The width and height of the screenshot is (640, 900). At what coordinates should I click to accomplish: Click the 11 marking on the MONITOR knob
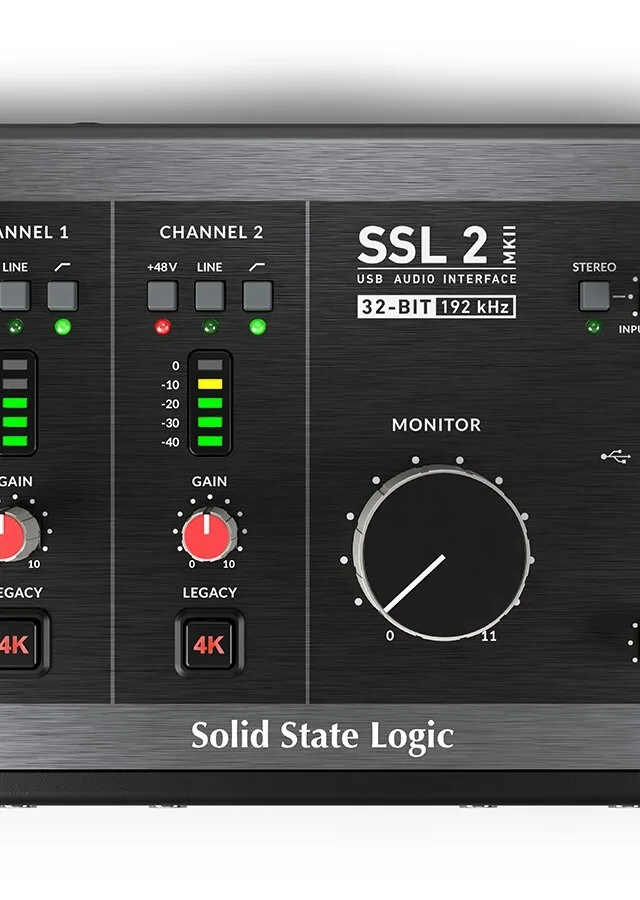pos(488,636)
